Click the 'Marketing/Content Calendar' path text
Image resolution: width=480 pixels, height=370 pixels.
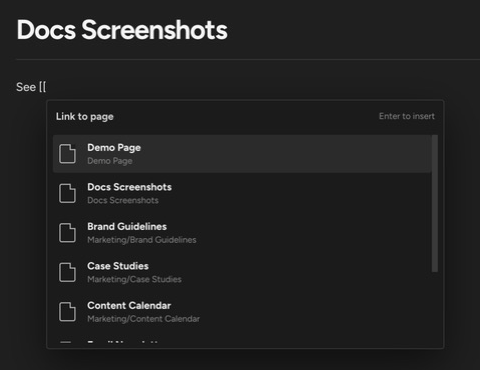[143, 319]
